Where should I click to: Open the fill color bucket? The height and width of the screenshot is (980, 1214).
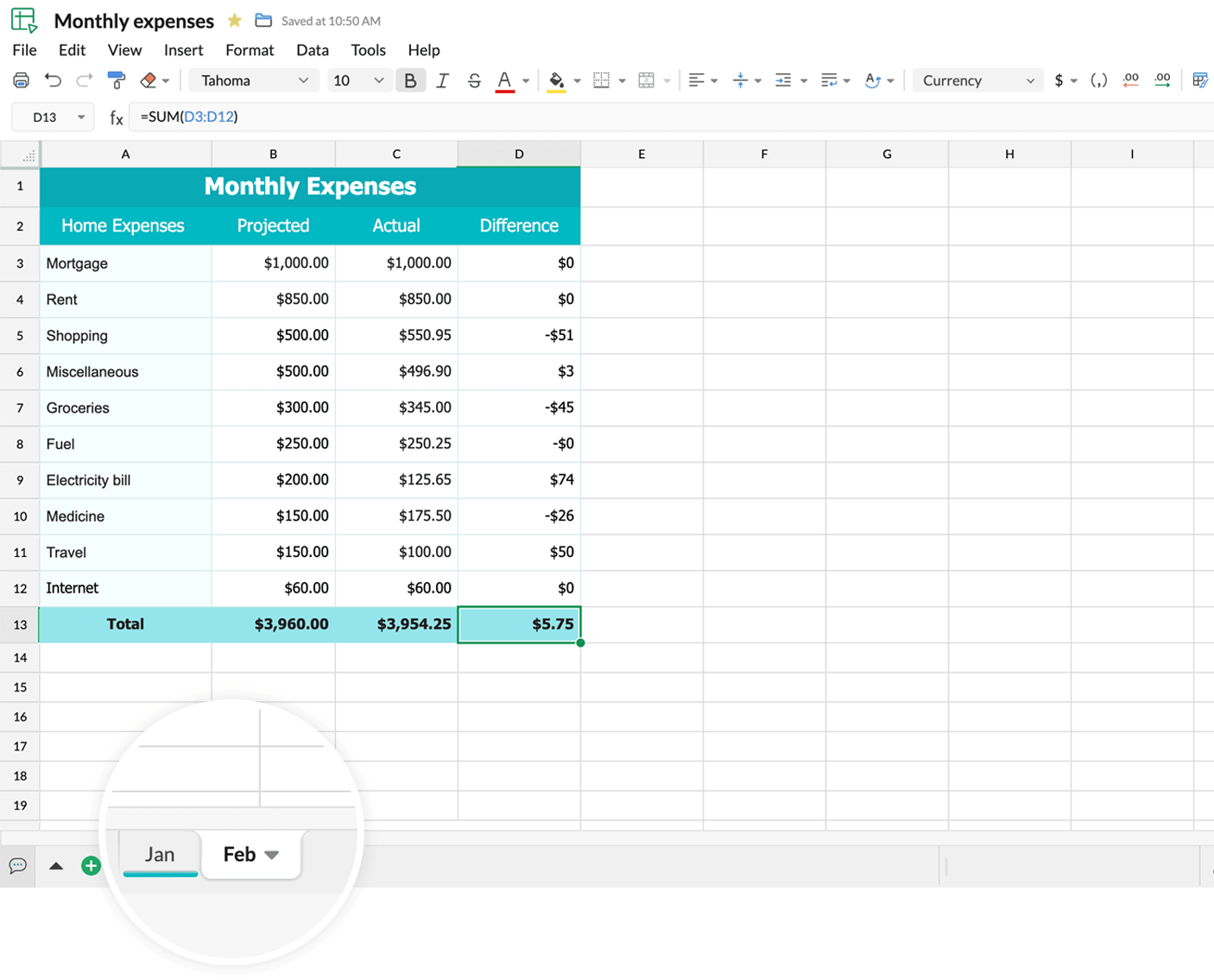[x=557, y=79]
